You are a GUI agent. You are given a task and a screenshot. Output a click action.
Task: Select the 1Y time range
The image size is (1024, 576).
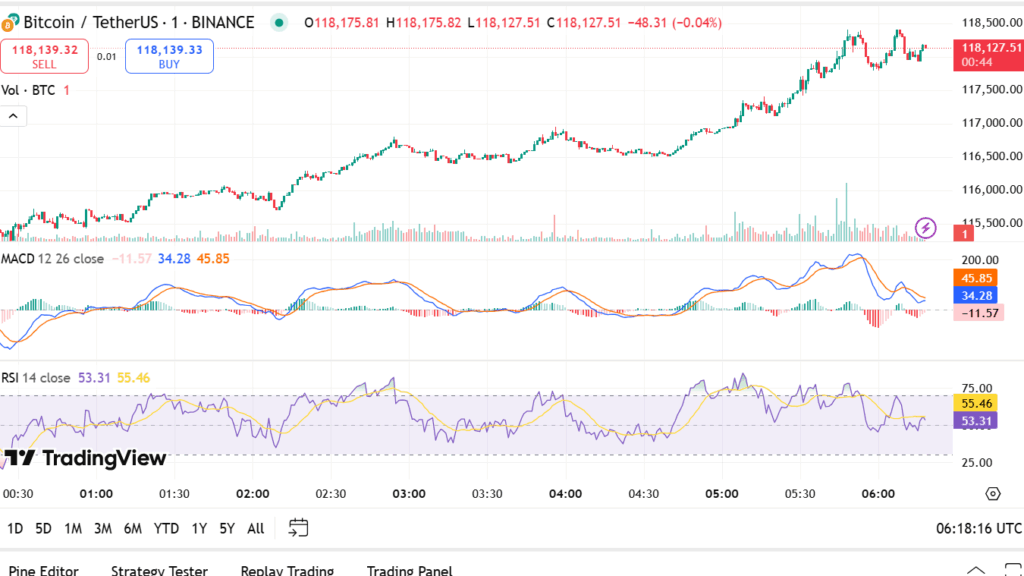coord(199,528)
